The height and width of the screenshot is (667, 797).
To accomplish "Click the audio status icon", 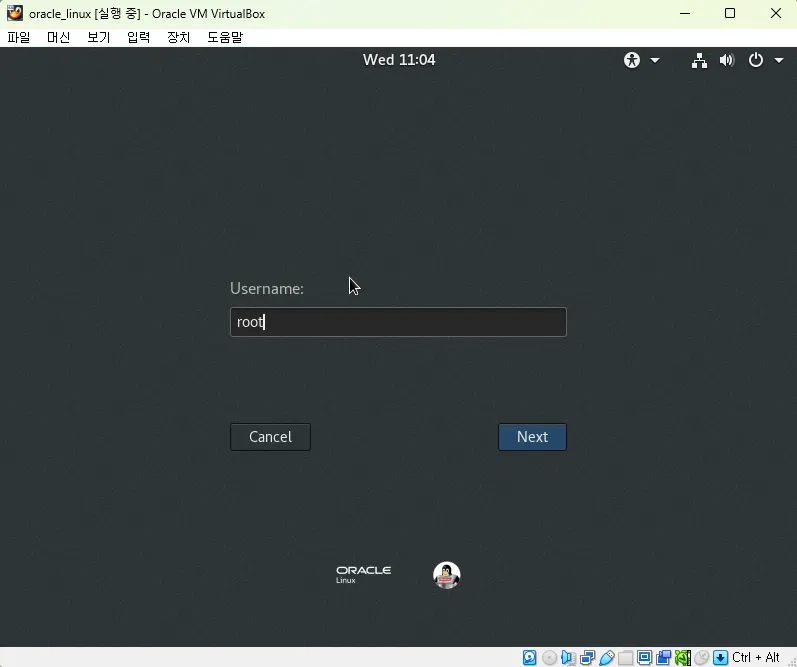I will point(568,657).
